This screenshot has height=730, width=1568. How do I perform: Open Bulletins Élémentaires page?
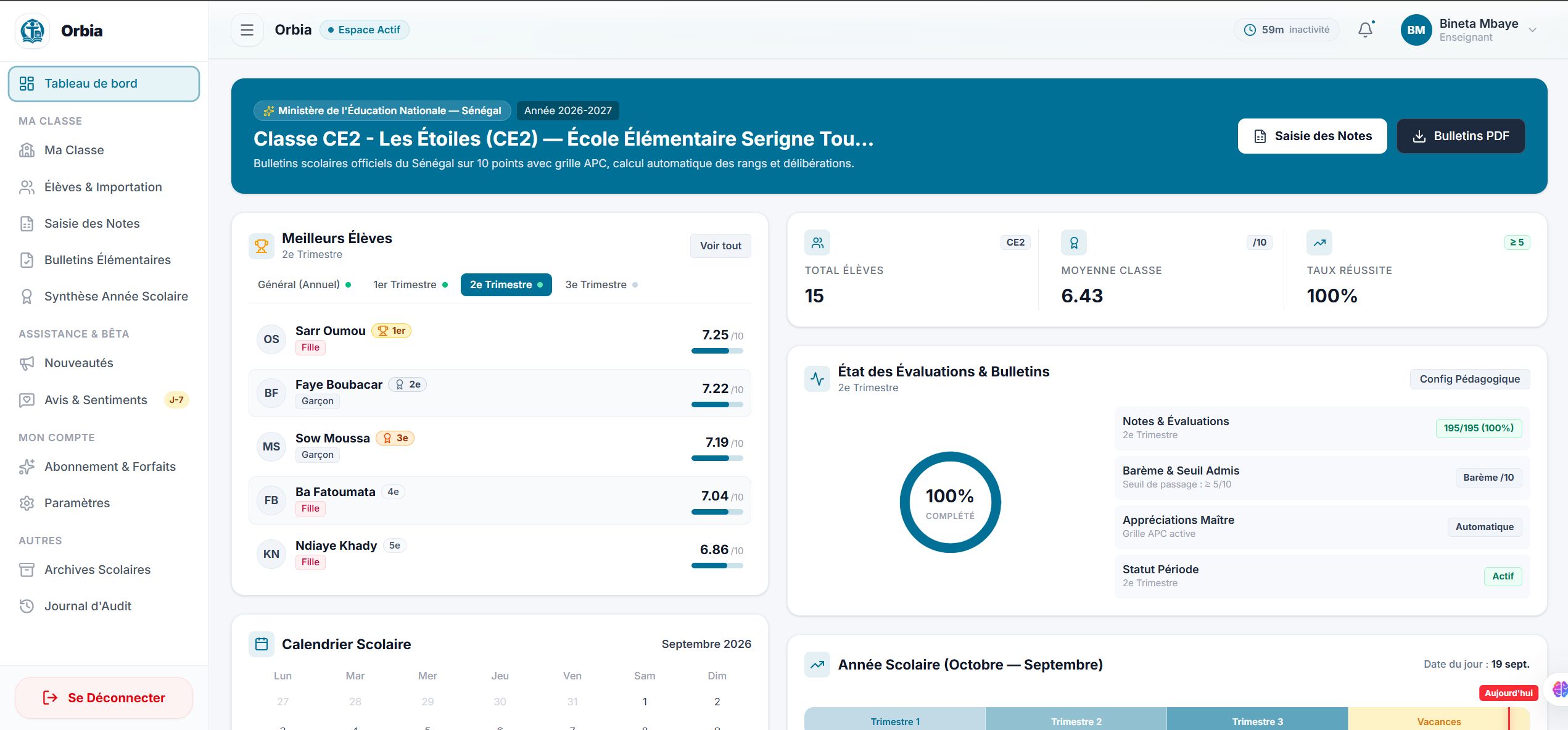point(104,260)
